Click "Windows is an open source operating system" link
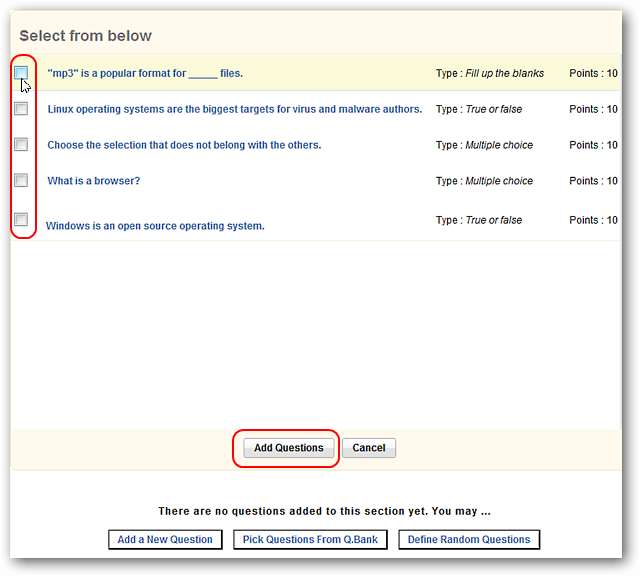 (155, 226)
